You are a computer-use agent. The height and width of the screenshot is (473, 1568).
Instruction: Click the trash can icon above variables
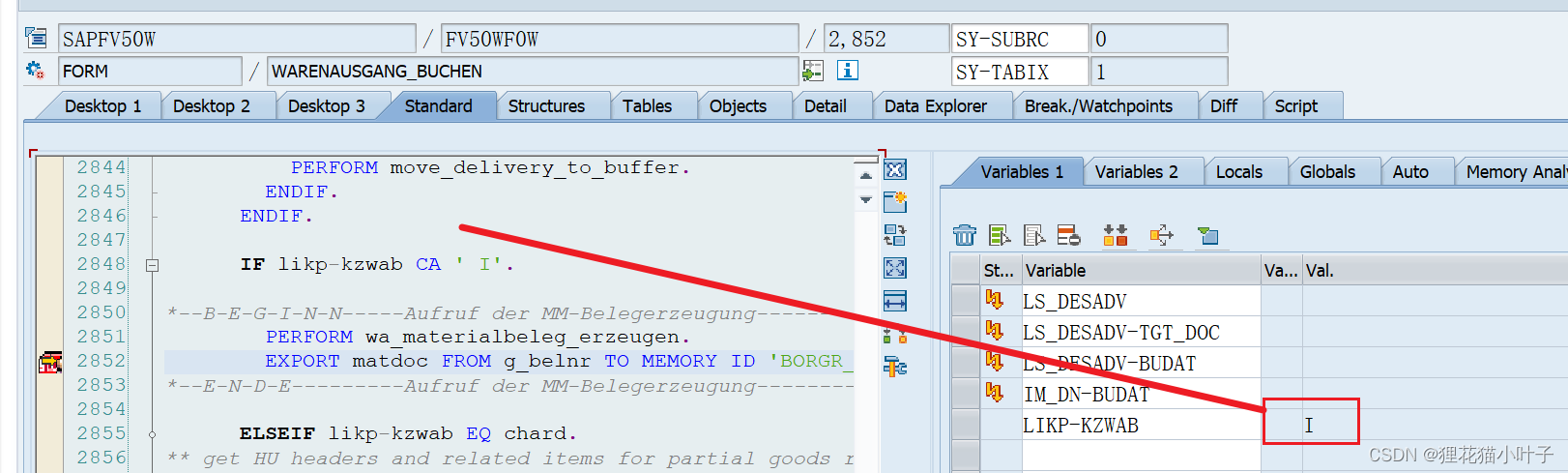[x=965, y=235]
